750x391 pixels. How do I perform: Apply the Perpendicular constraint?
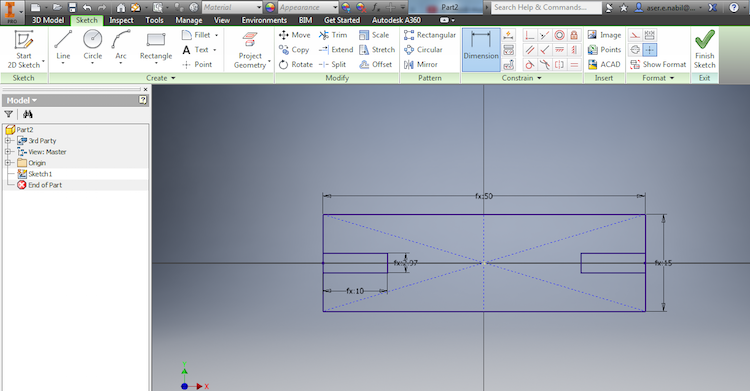coord(544,50)
